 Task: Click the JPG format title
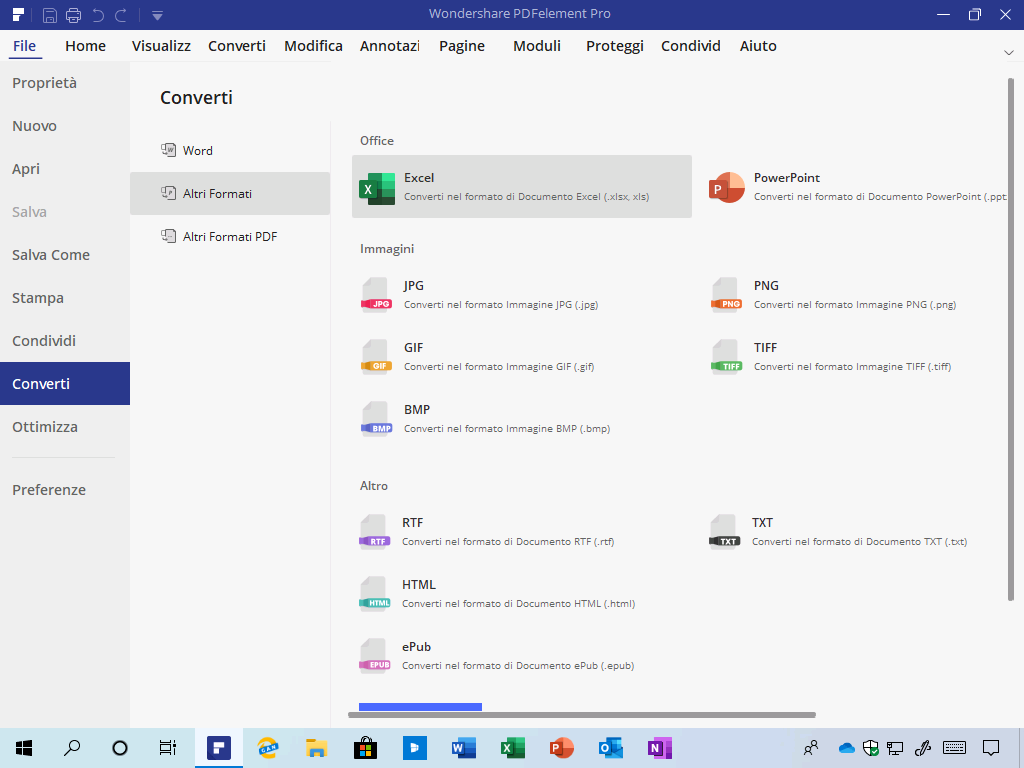tap(413, 285)
